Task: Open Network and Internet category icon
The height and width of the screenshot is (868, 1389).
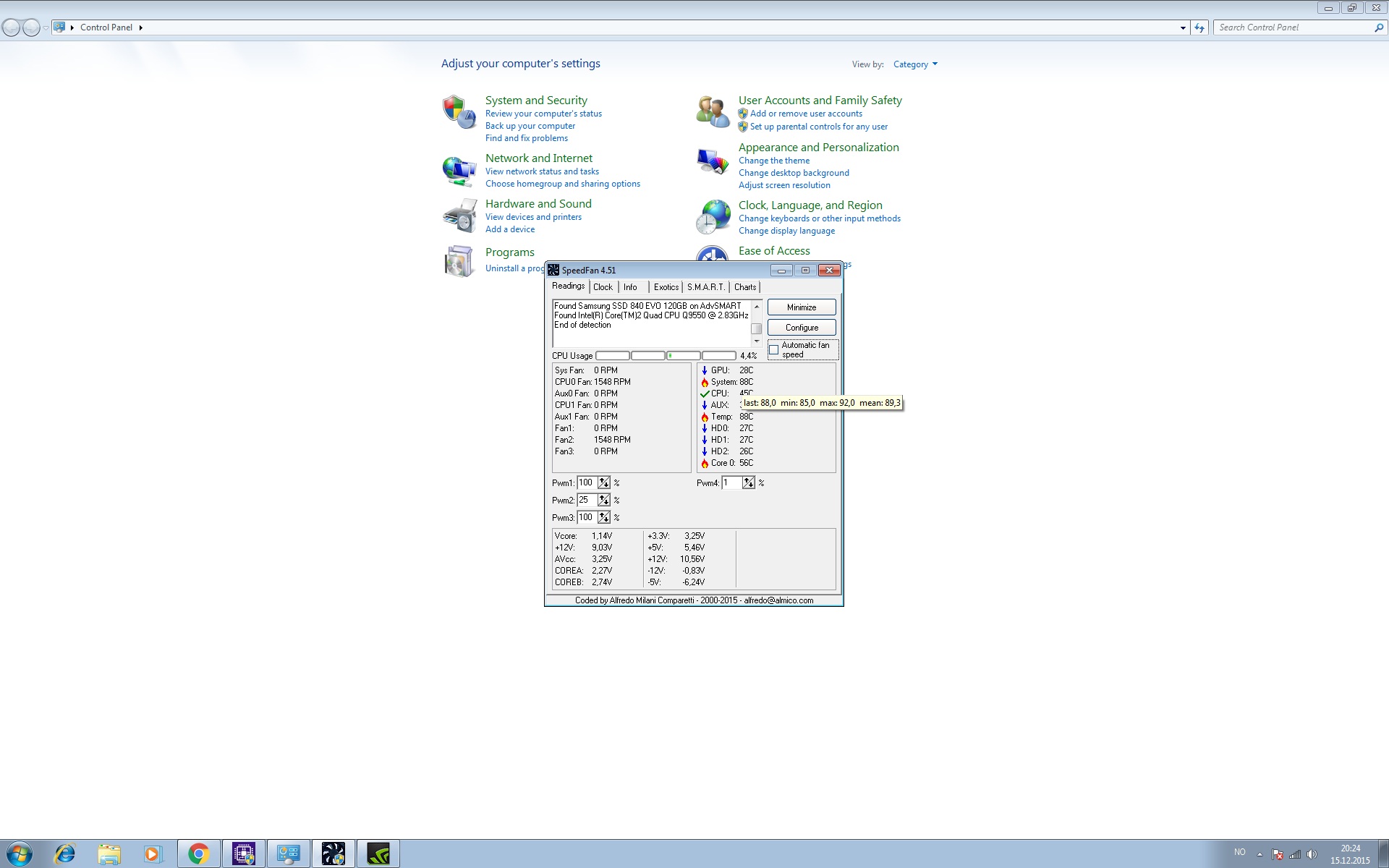Action: point(459,170)
